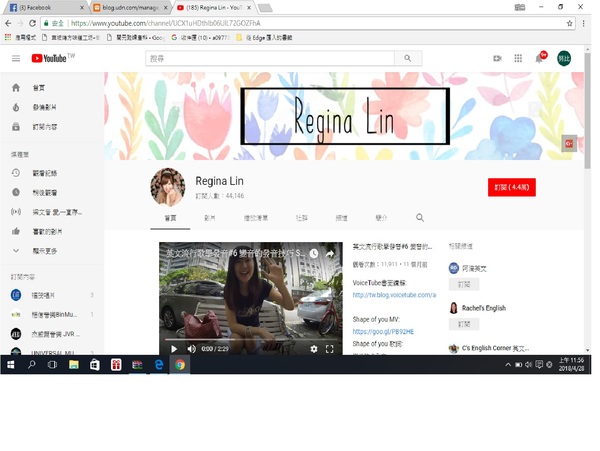Go to Home in the sidebar
Viewport: 600px width, 451px height.
pos(40,88)
